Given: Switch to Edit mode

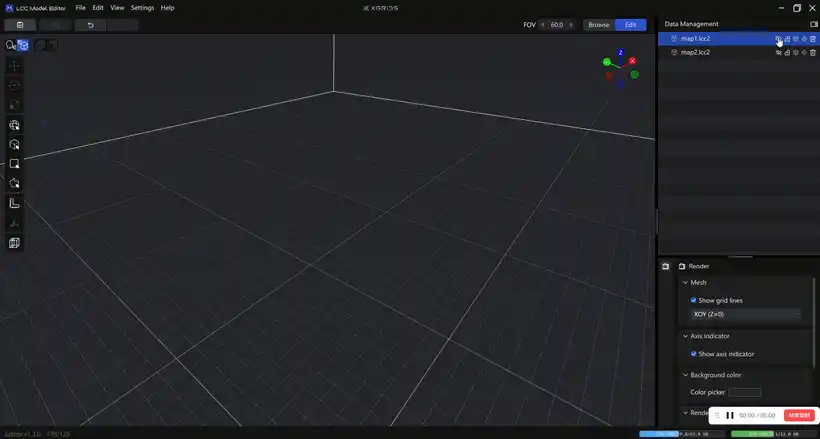Looking at the screenshot, I should click(x=631, y=25).
